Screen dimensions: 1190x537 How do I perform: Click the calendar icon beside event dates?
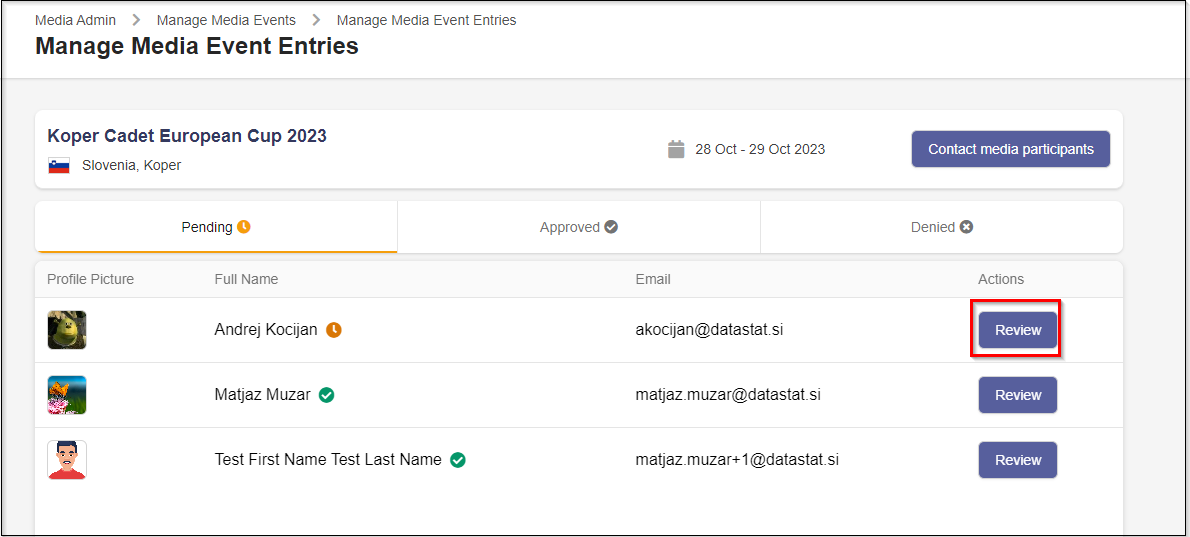[x=676, y=149]
